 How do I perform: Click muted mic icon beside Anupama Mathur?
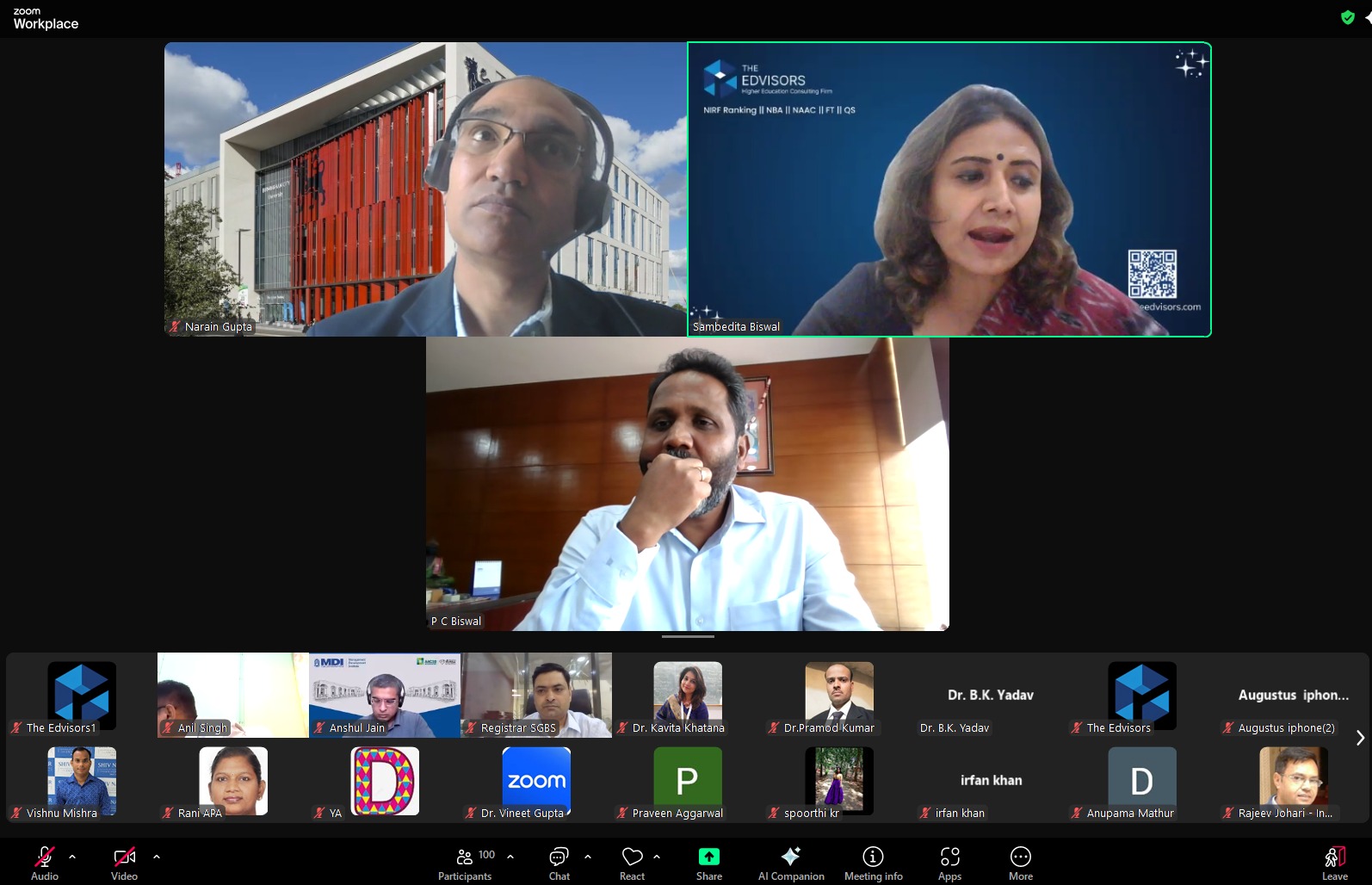[1077, 813]
